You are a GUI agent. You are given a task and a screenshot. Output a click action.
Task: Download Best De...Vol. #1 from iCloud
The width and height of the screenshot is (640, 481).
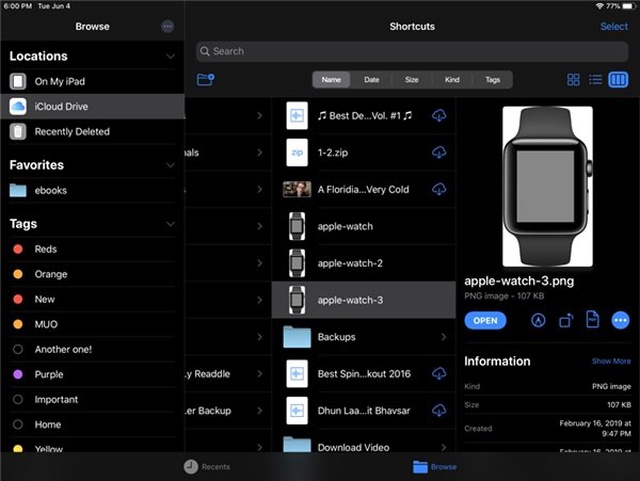439,116
